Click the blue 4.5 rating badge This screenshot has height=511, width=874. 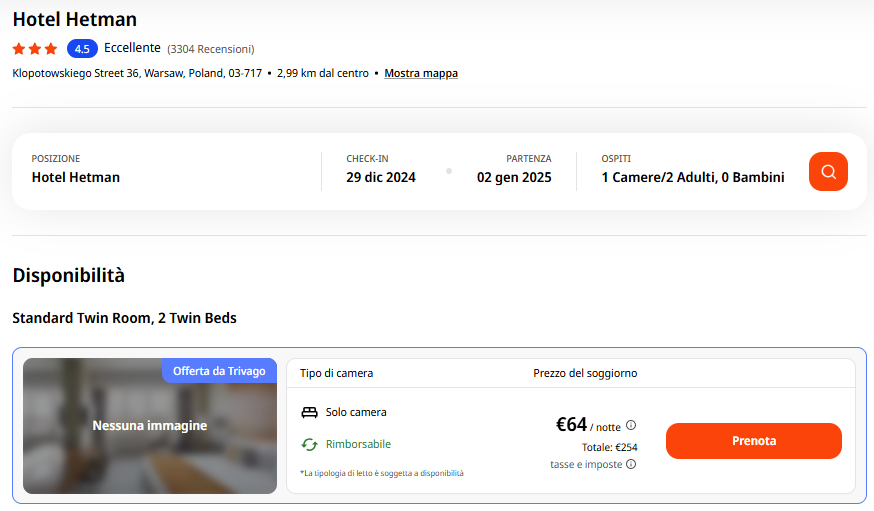(x=82, y=48)
